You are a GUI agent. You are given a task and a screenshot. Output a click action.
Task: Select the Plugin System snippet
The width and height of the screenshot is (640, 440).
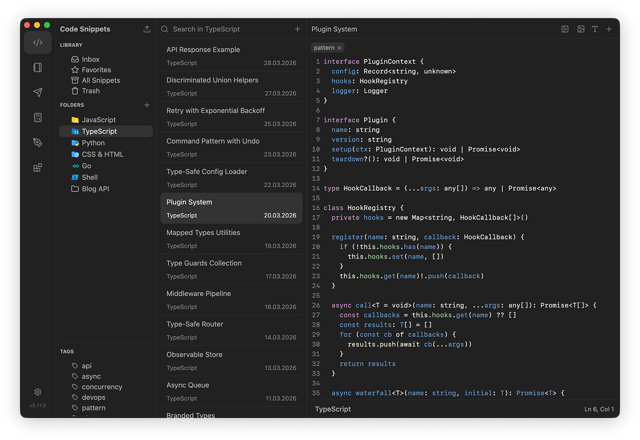tap(231, 209)
